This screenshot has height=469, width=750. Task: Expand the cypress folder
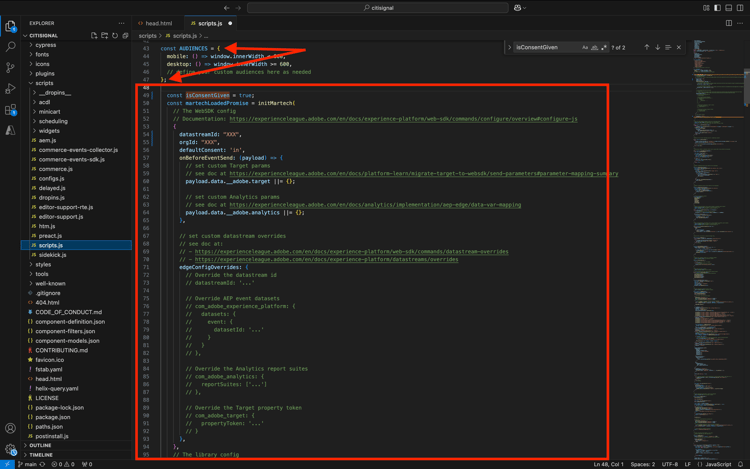tap(45, 45)
